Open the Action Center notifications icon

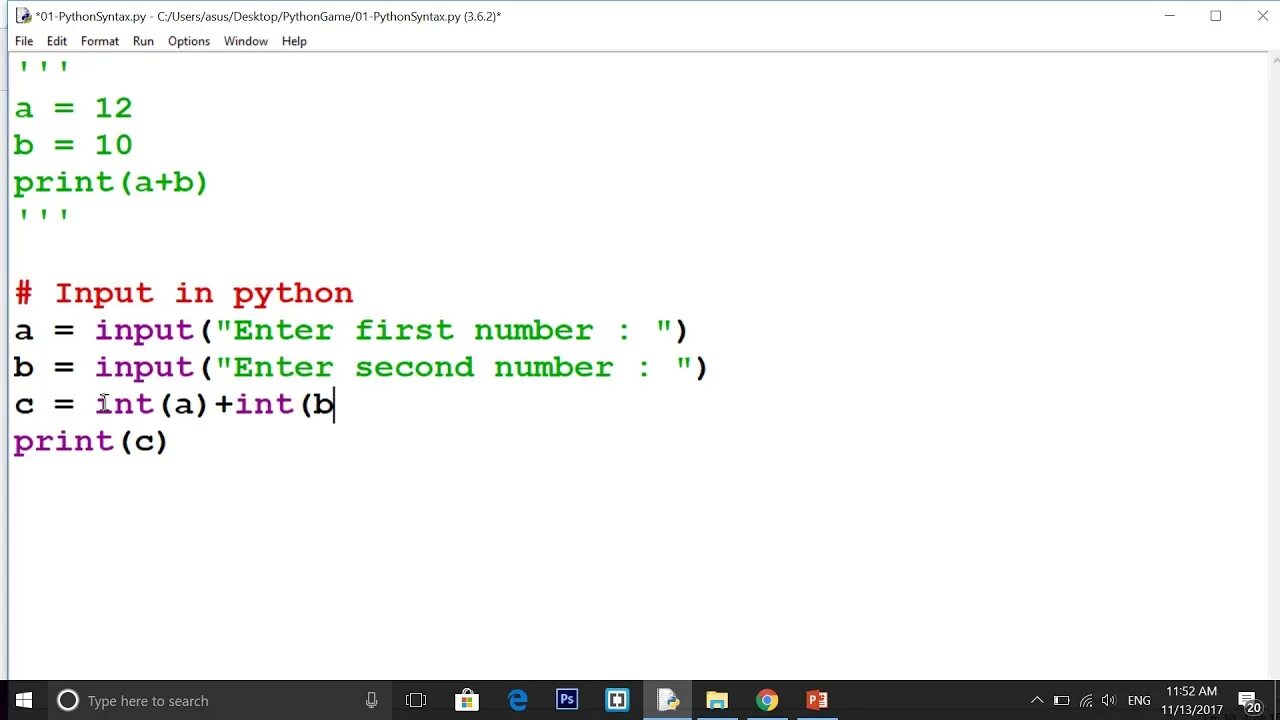[1249, 702]
